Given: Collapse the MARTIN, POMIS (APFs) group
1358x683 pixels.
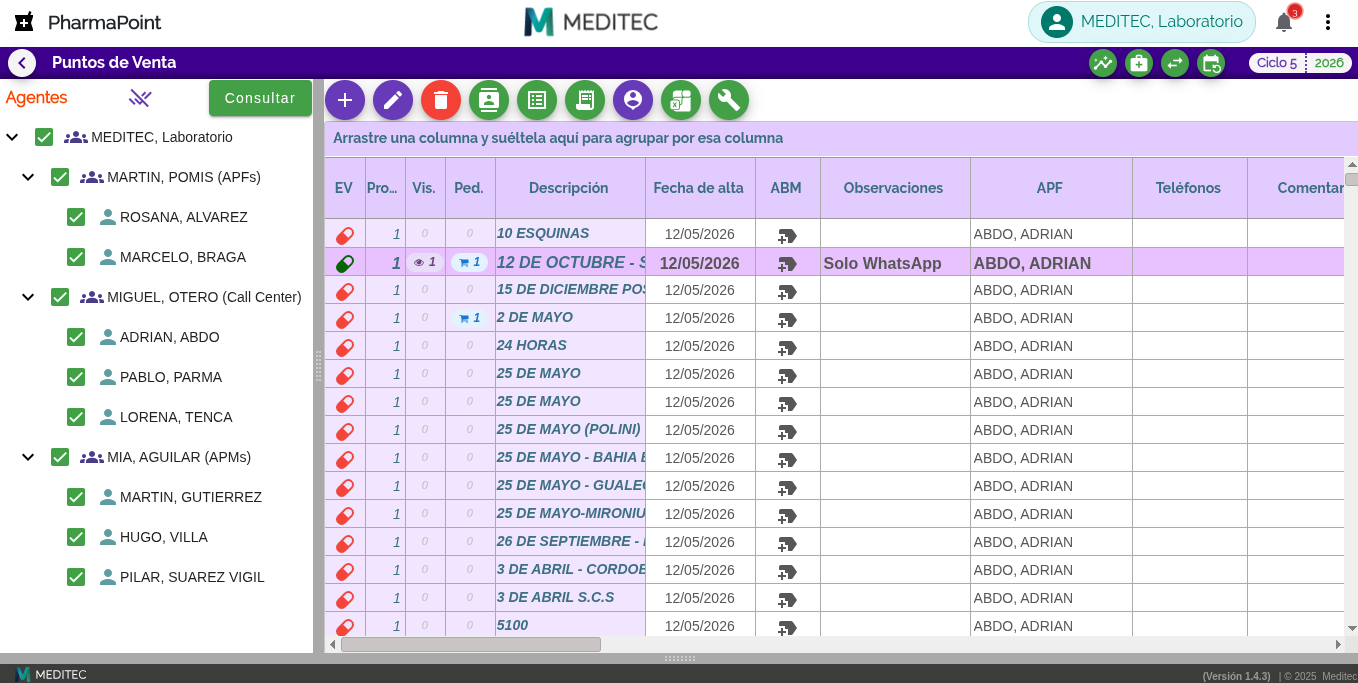Looking at the screenshot, I should (x=28, y=177).
